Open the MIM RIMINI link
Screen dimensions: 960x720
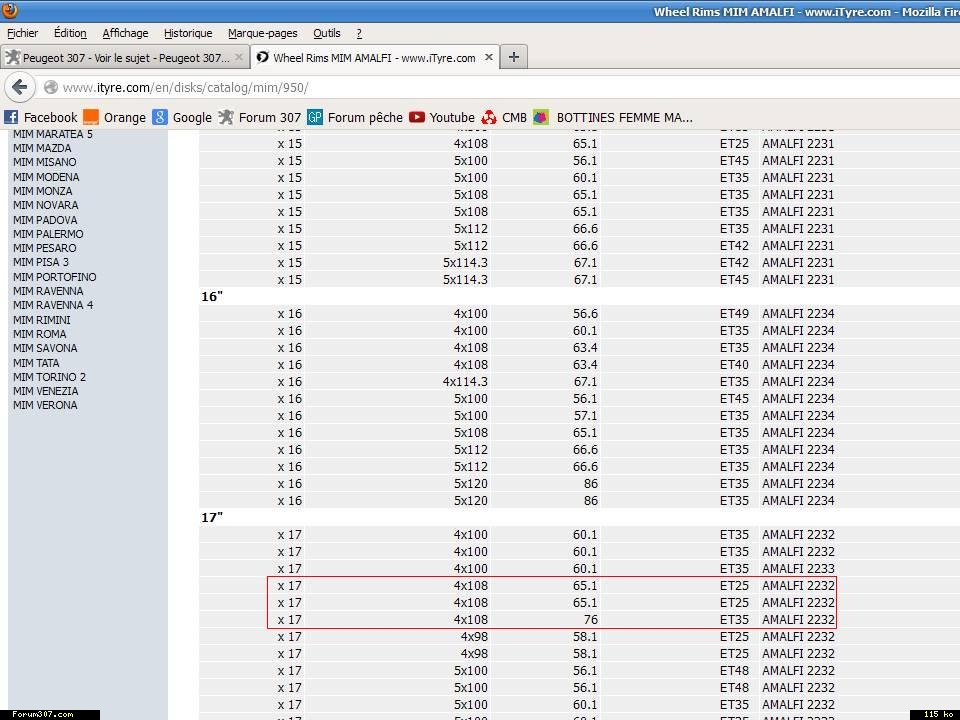tap(41, 320)
